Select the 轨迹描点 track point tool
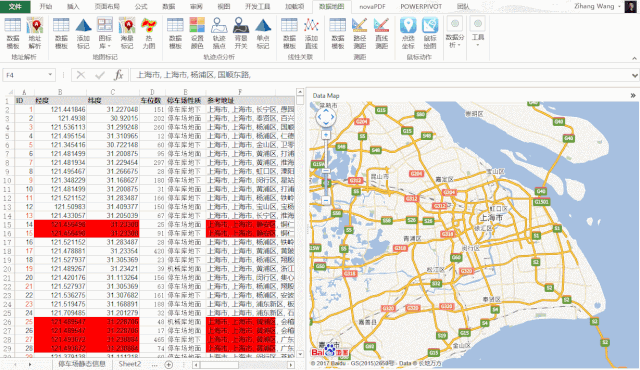The width and height of the screenshot is (640, 370). pyautogui.click(x=219, y=33)
